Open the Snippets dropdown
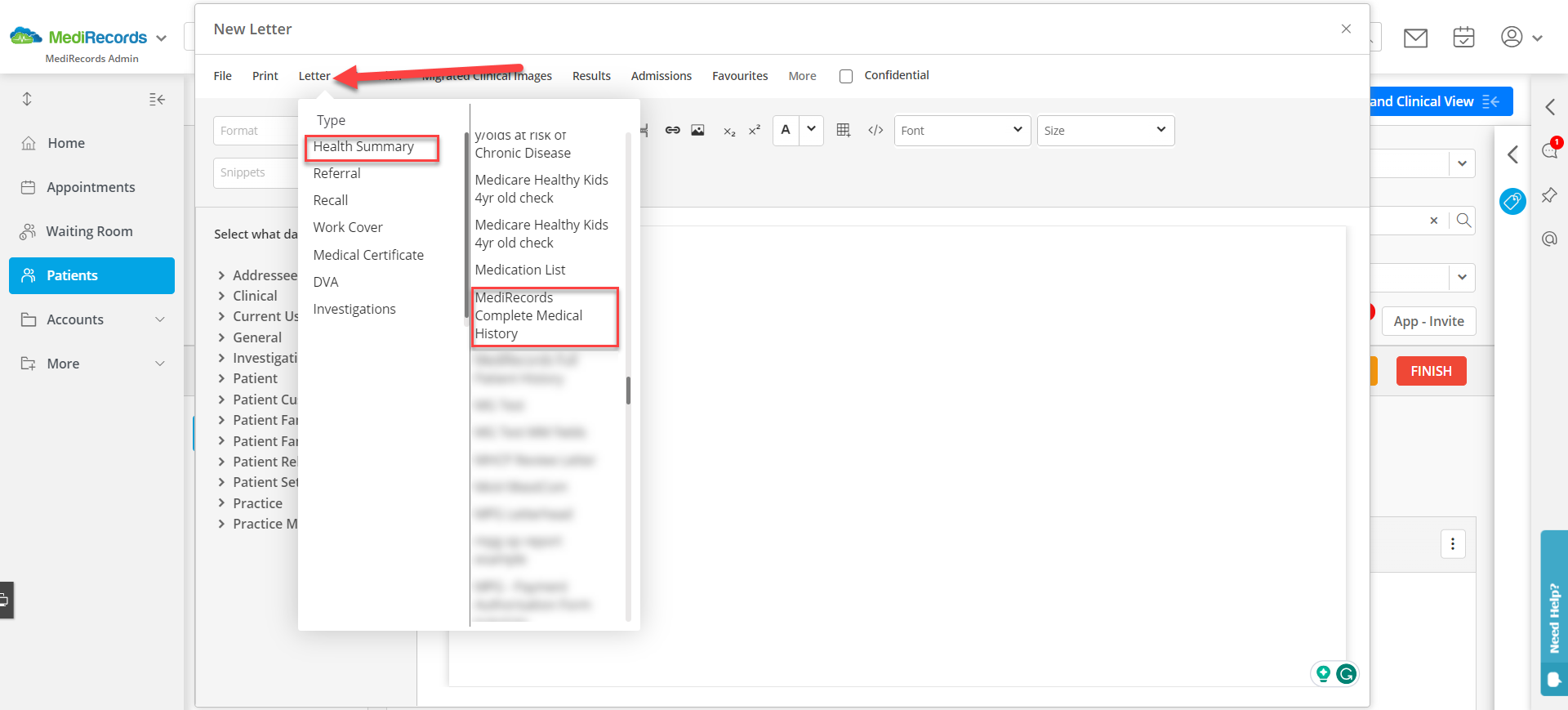 tap(256, 172)
